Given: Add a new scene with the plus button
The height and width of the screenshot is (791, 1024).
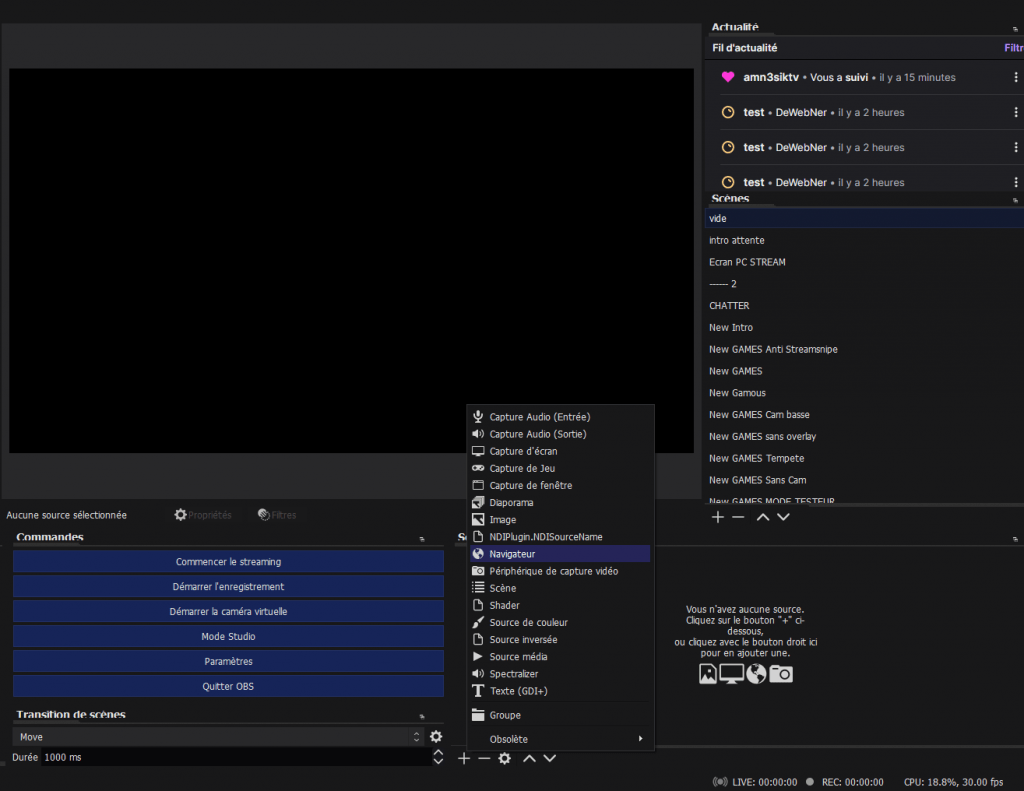Looking at the screenshot, I should click(717, 517).
